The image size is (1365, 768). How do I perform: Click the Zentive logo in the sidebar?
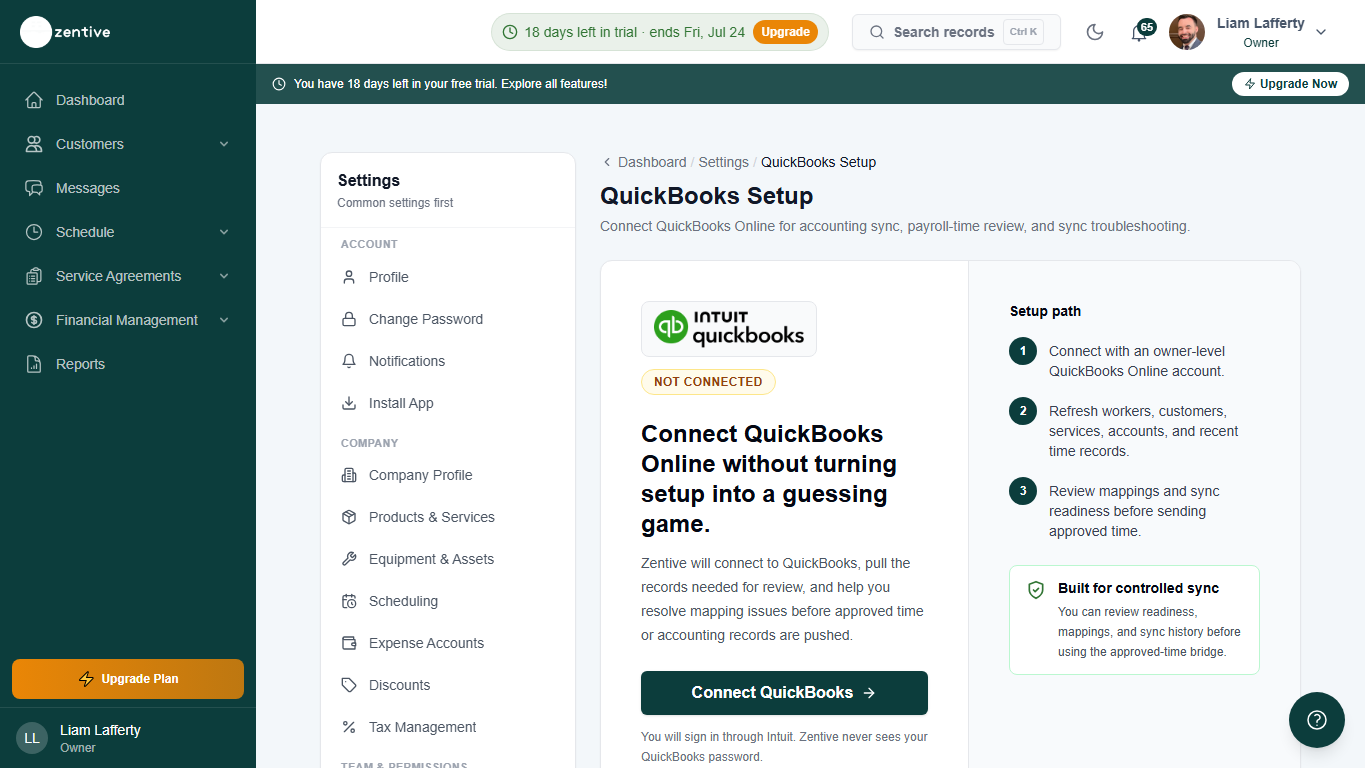(x=65, y=32)
